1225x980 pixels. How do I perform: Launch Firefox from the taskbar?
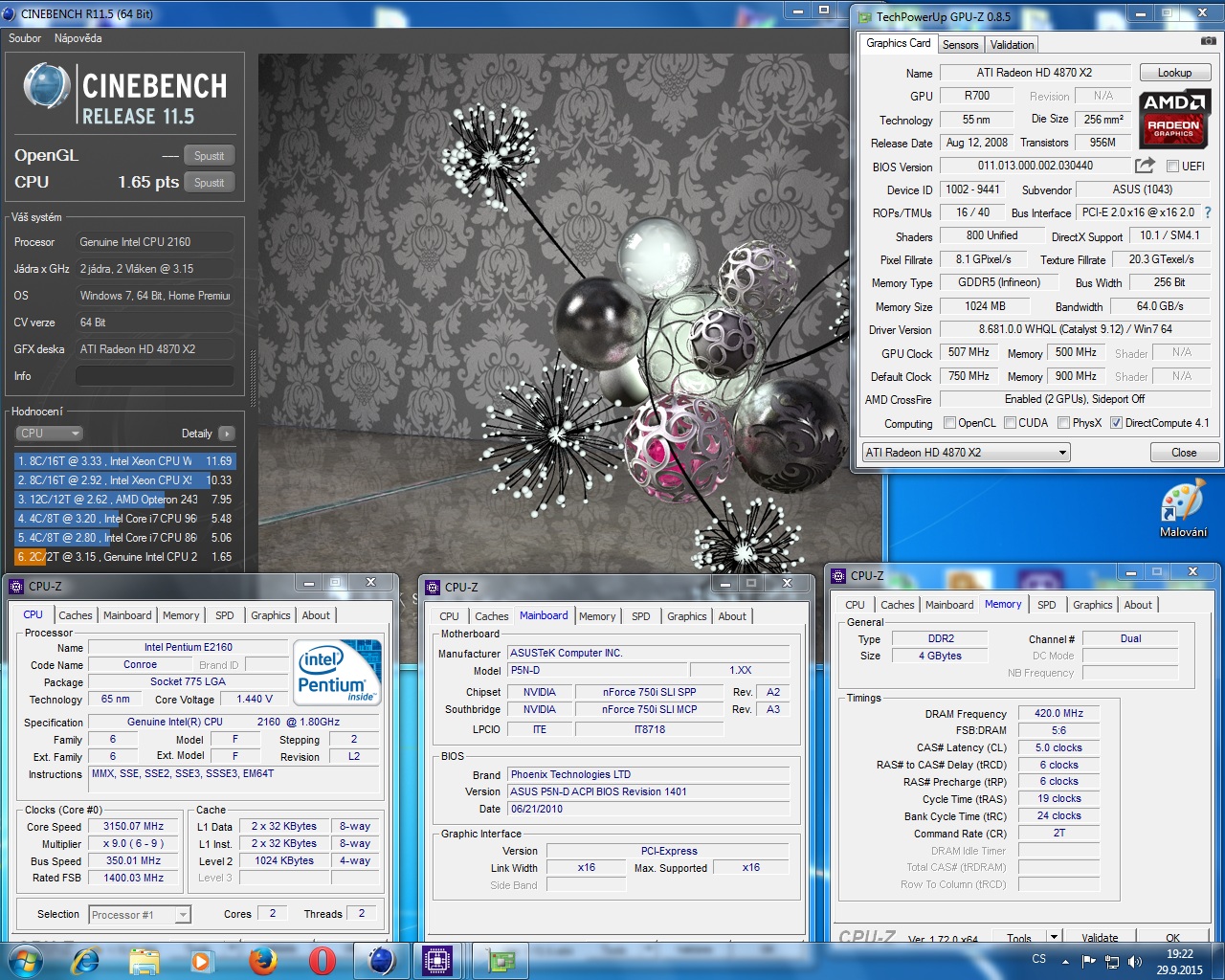(261, 961)
